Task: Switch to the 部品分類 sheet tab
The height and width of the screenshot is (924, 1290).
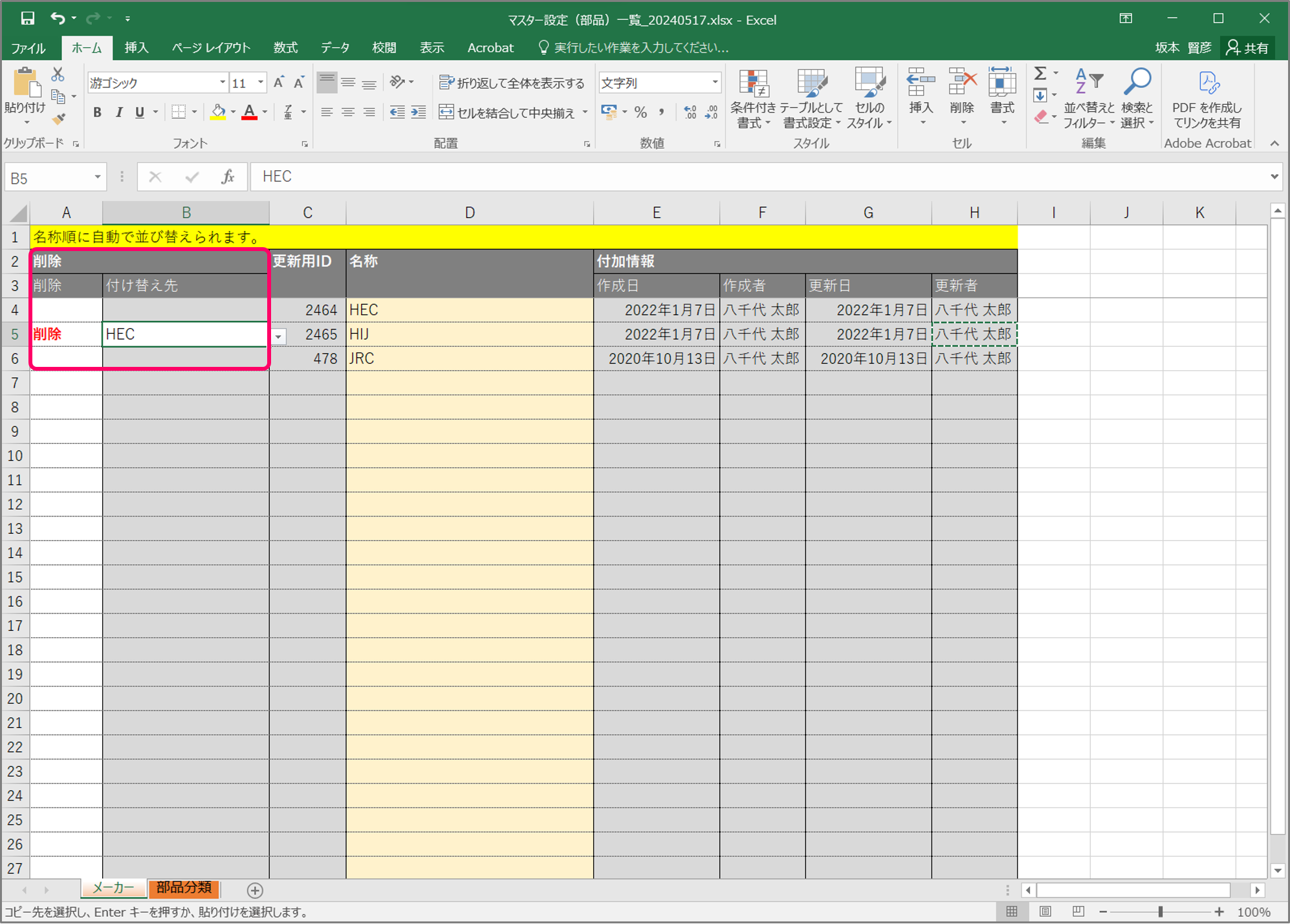Action: [x=184, y=888]
